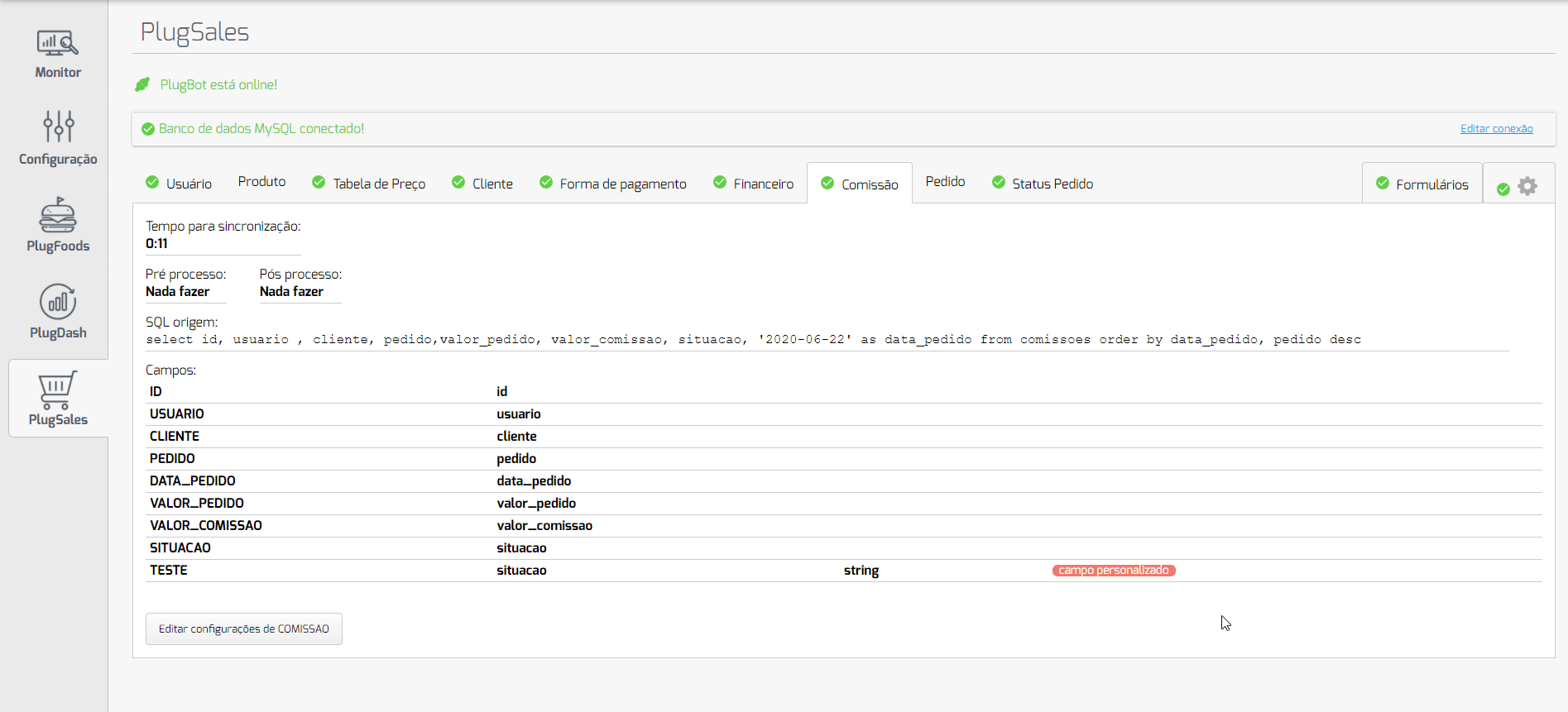The width and height of the screenshot is (1568, 712).
Task: Click the valor_pedido mapped value
Action: click(536, 504)
